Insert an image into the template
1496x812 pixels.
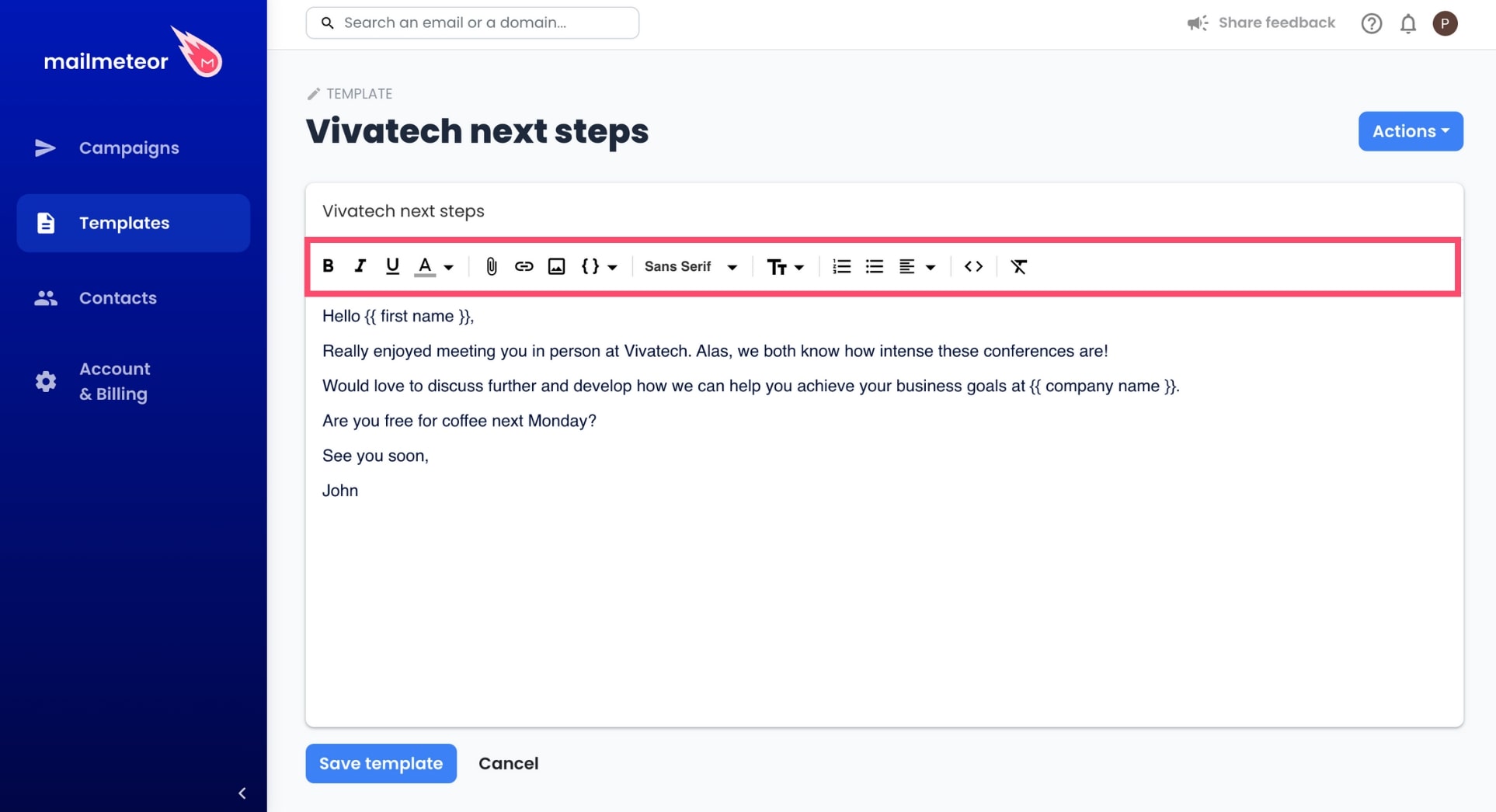click(x=556, y=266)
